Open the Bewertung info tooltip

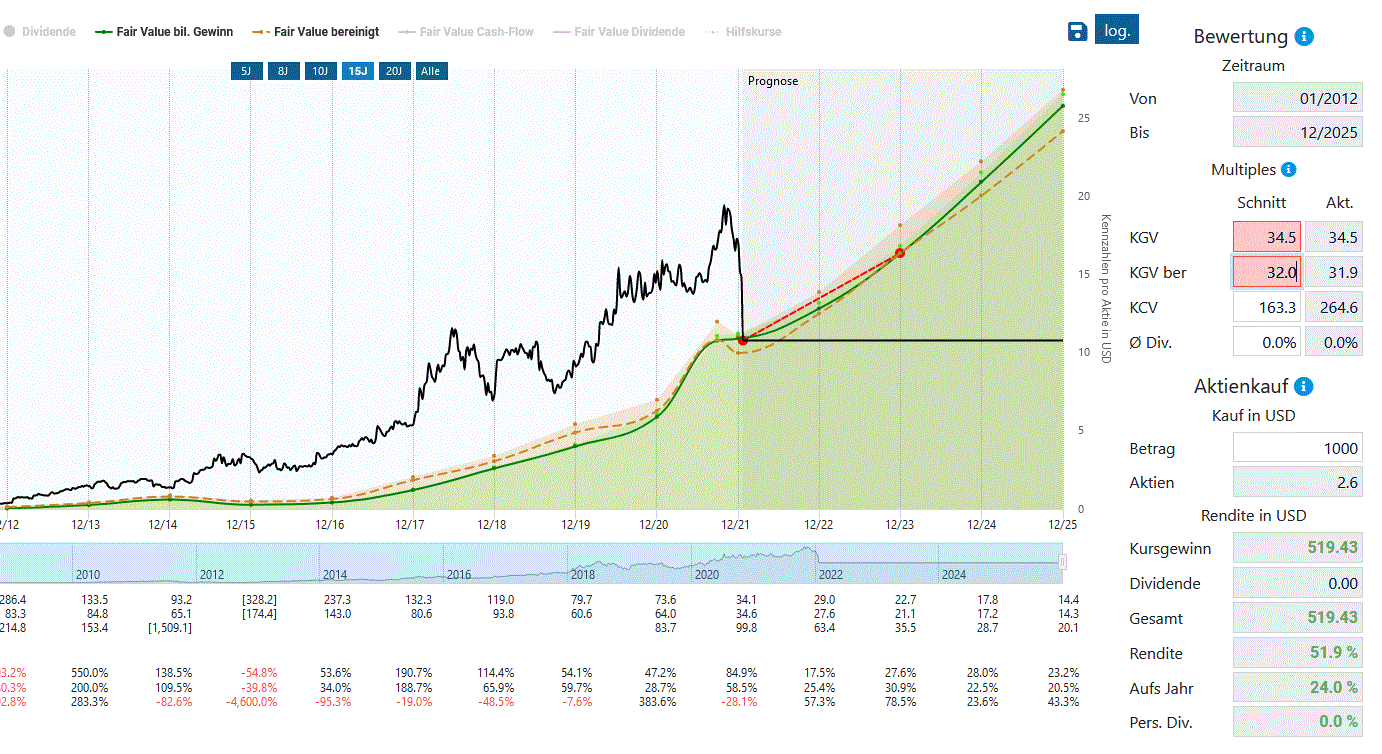point(1303,36)
